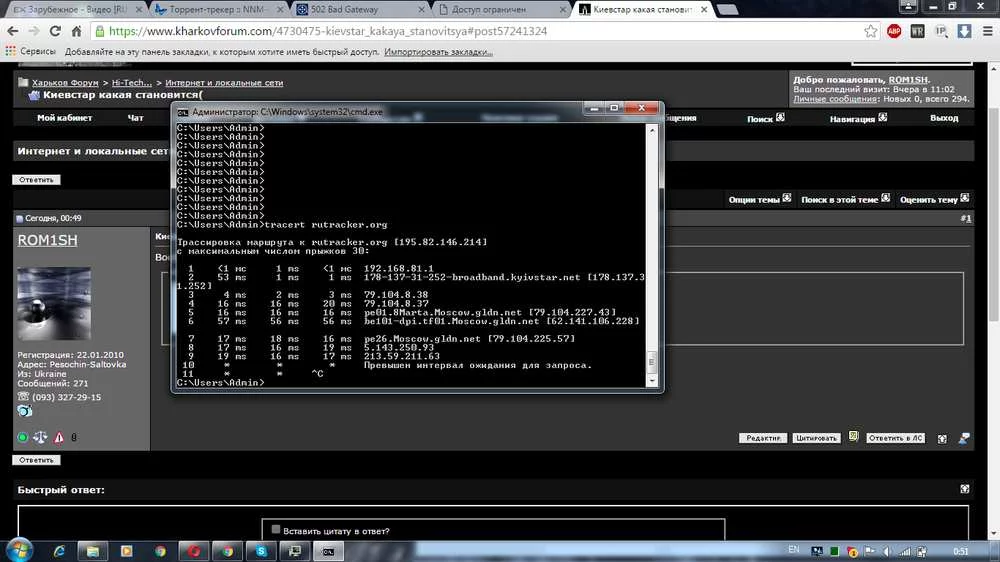Switch to the Торрент-трекер NNM tab
The width and height of the screenshot is (1000, 562).
click(217, 10)
